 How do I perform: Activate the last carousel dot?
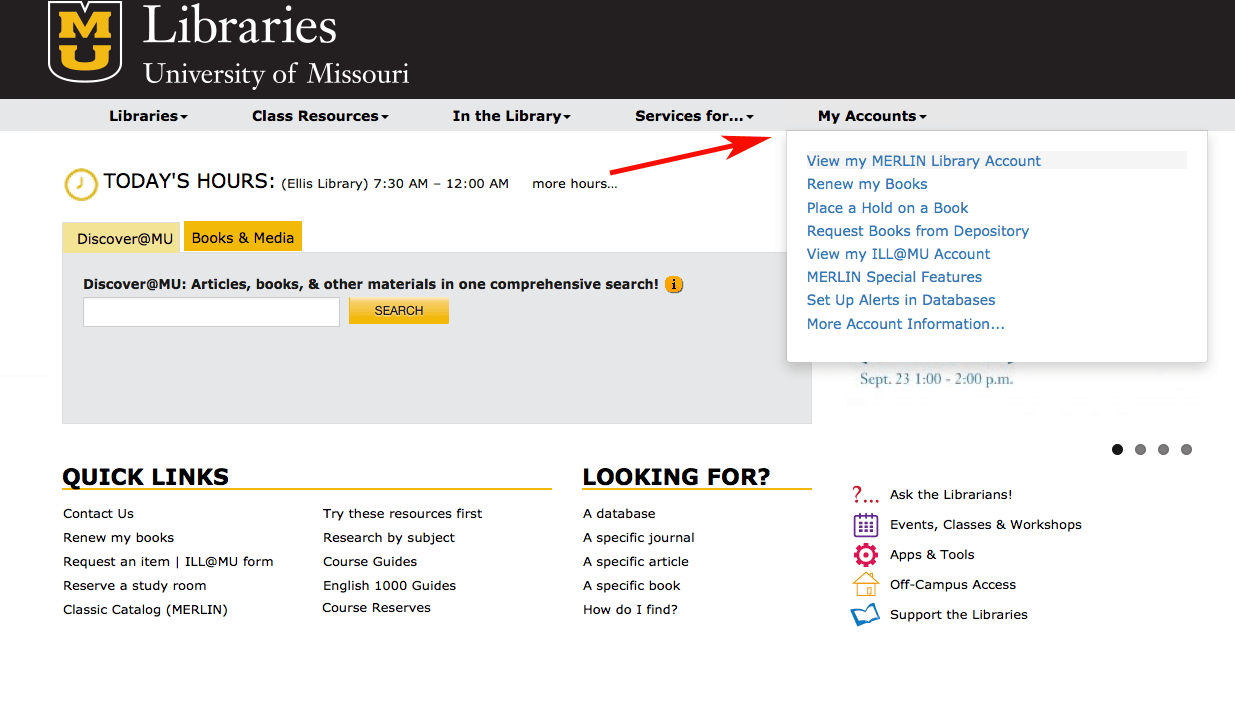[x=1187, y=449]
